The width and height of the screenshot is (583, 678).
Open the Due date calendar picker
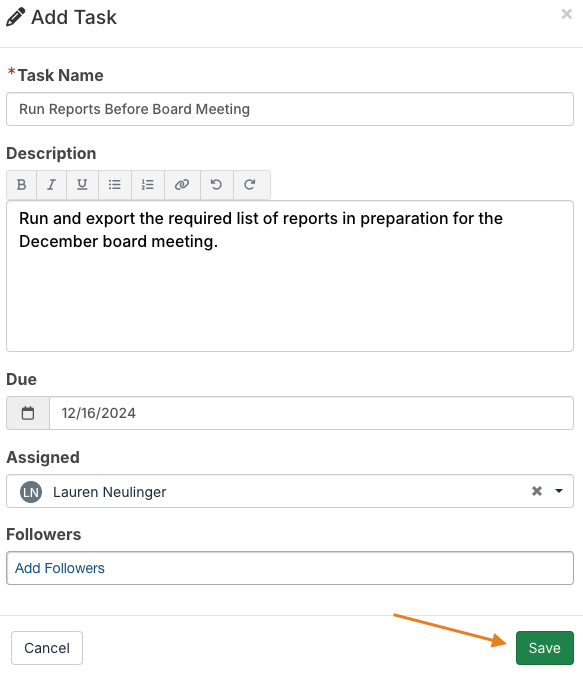click(28, 413)
